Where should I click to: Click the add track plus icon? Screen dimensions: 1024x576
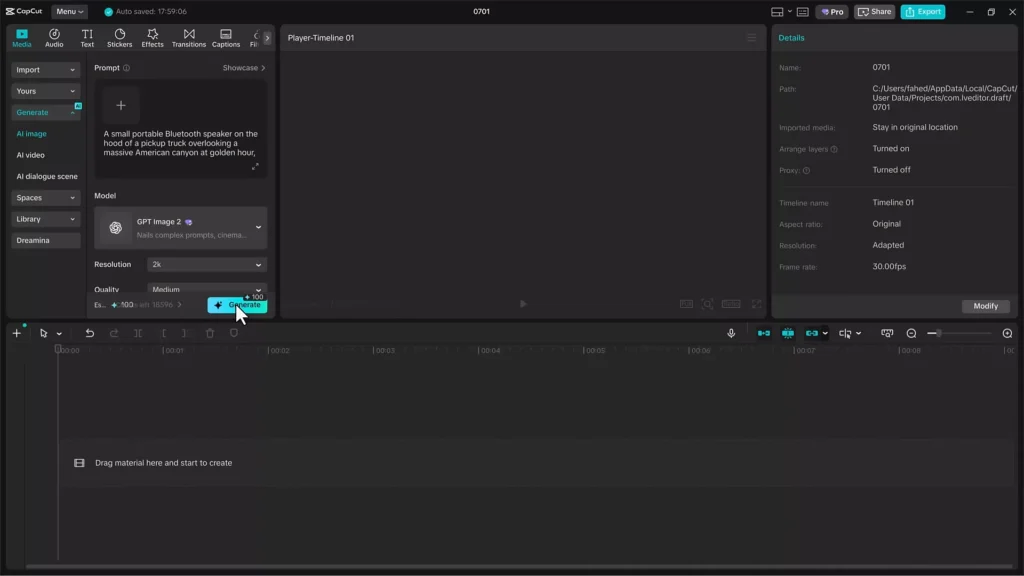point(17,333)
